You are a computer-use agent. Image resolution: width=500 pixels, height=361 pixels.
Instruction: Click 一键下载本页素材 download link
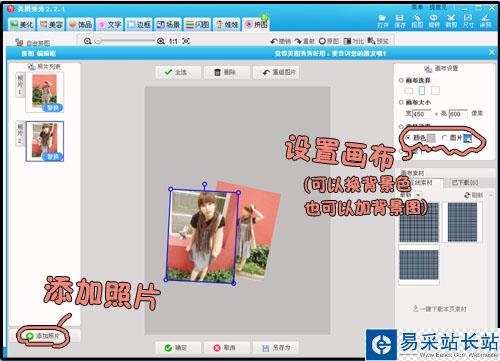[x=440, y=309]
